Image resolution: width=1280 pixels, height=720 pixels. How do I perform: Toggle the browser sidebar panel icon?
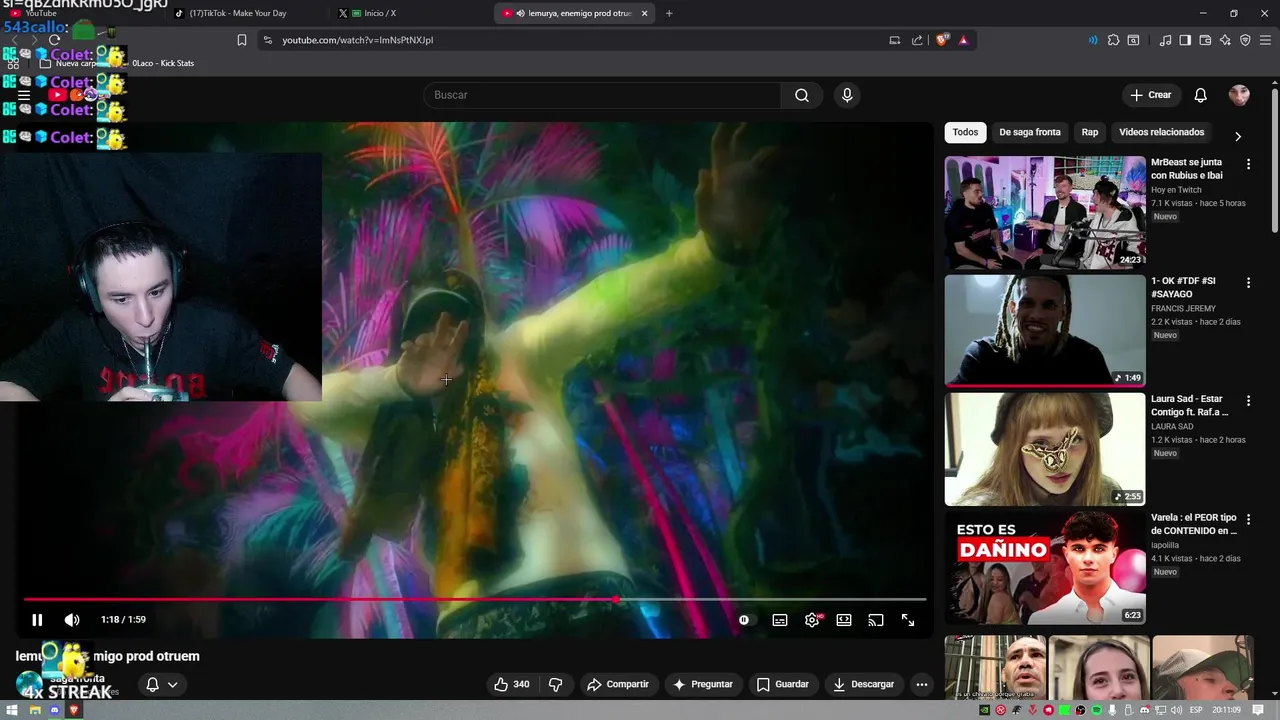(1185, 40)
